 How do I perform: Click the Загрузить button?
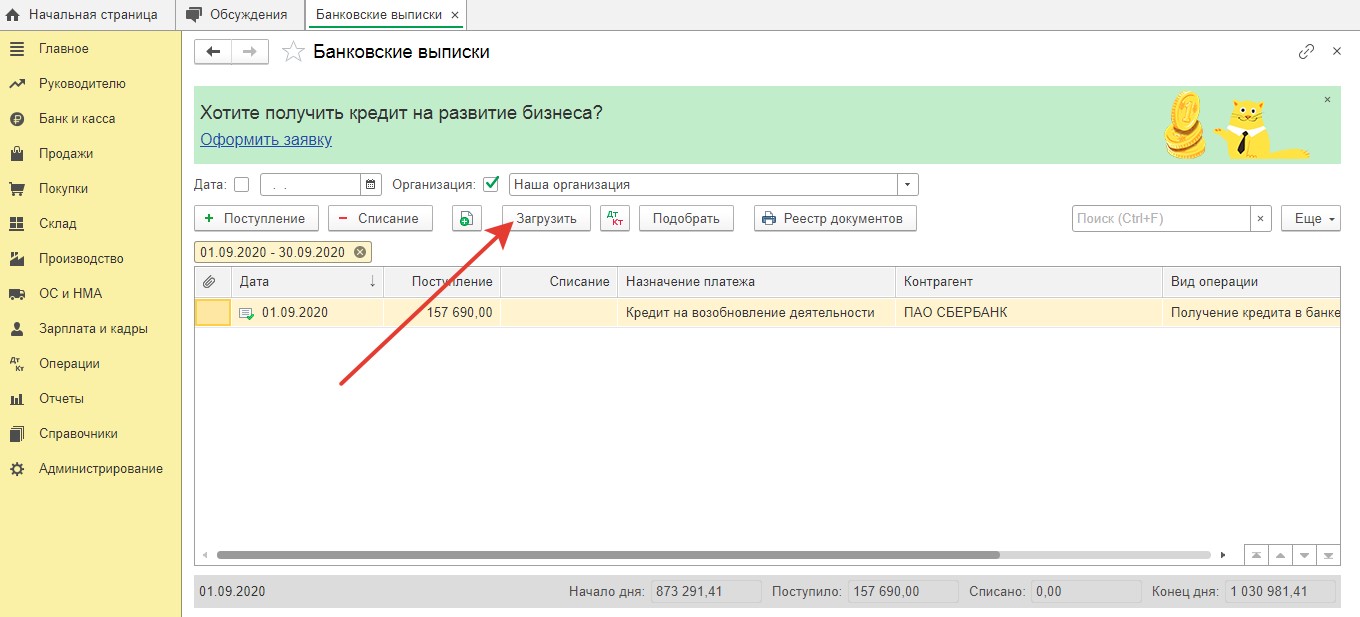pyautogui.click(x=546, y=218)
